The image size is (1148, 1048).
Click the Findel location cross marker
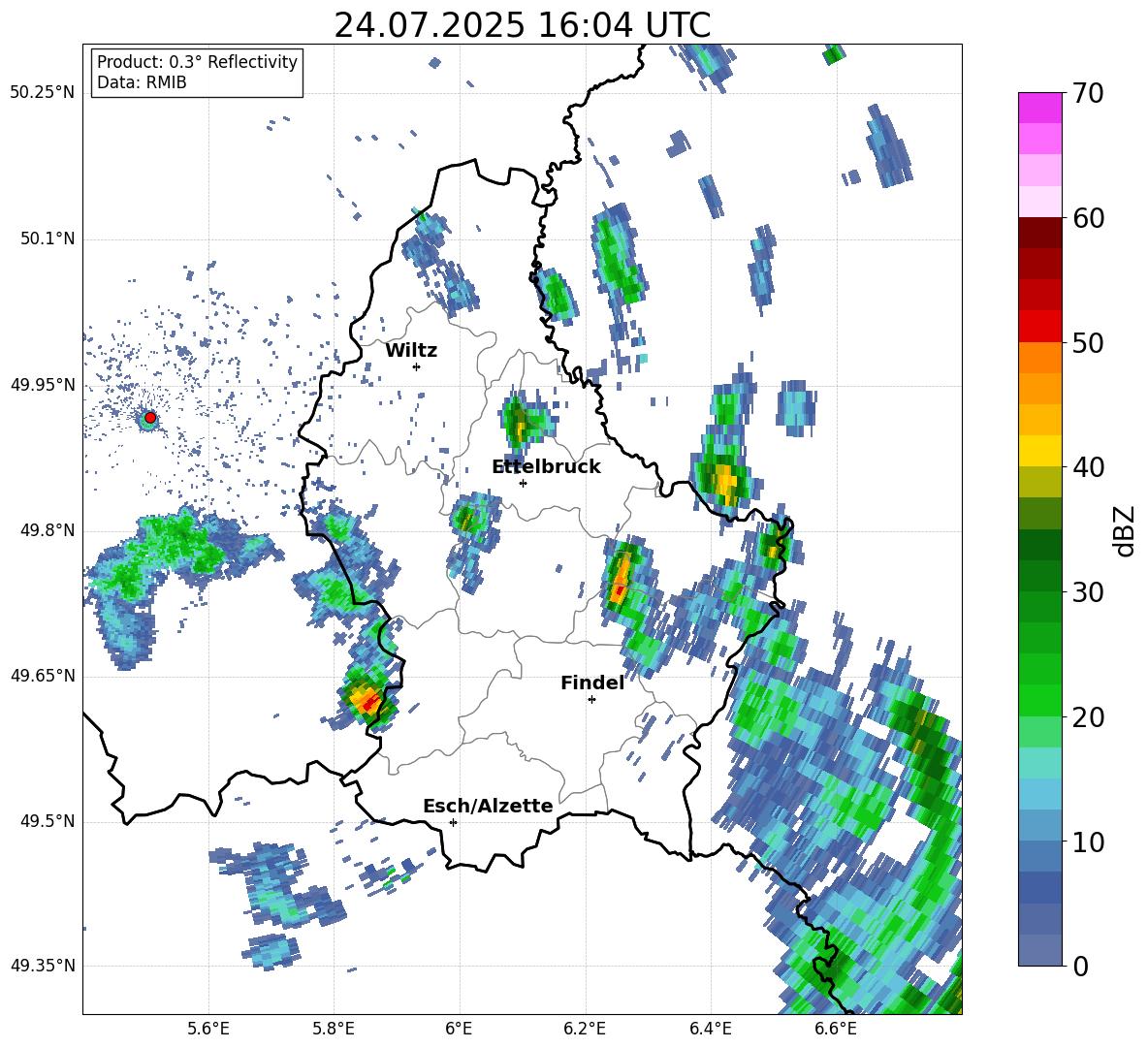591,700
